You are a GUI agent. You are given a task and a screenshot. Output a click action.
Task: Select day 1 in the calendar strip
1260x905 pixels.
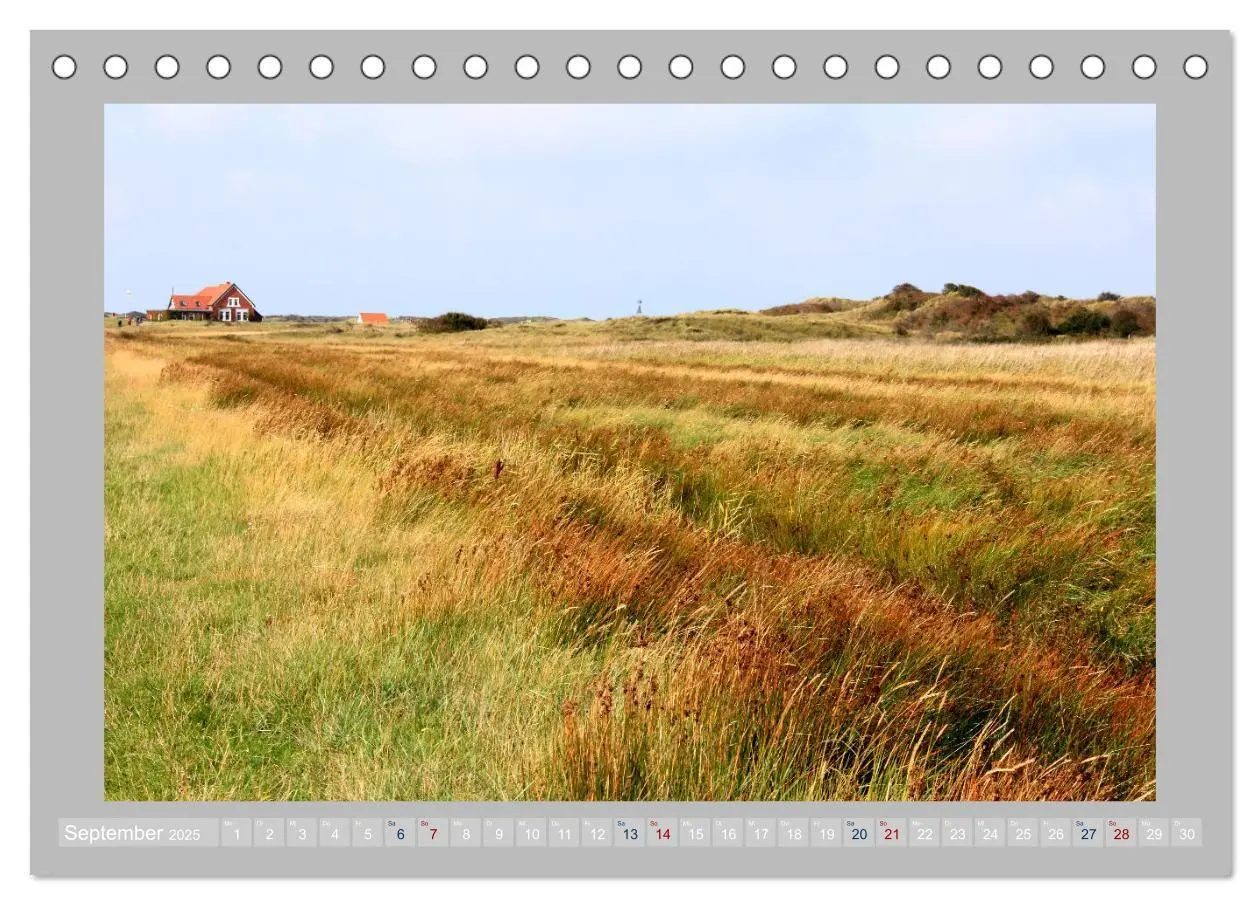(x=236, y=833)
